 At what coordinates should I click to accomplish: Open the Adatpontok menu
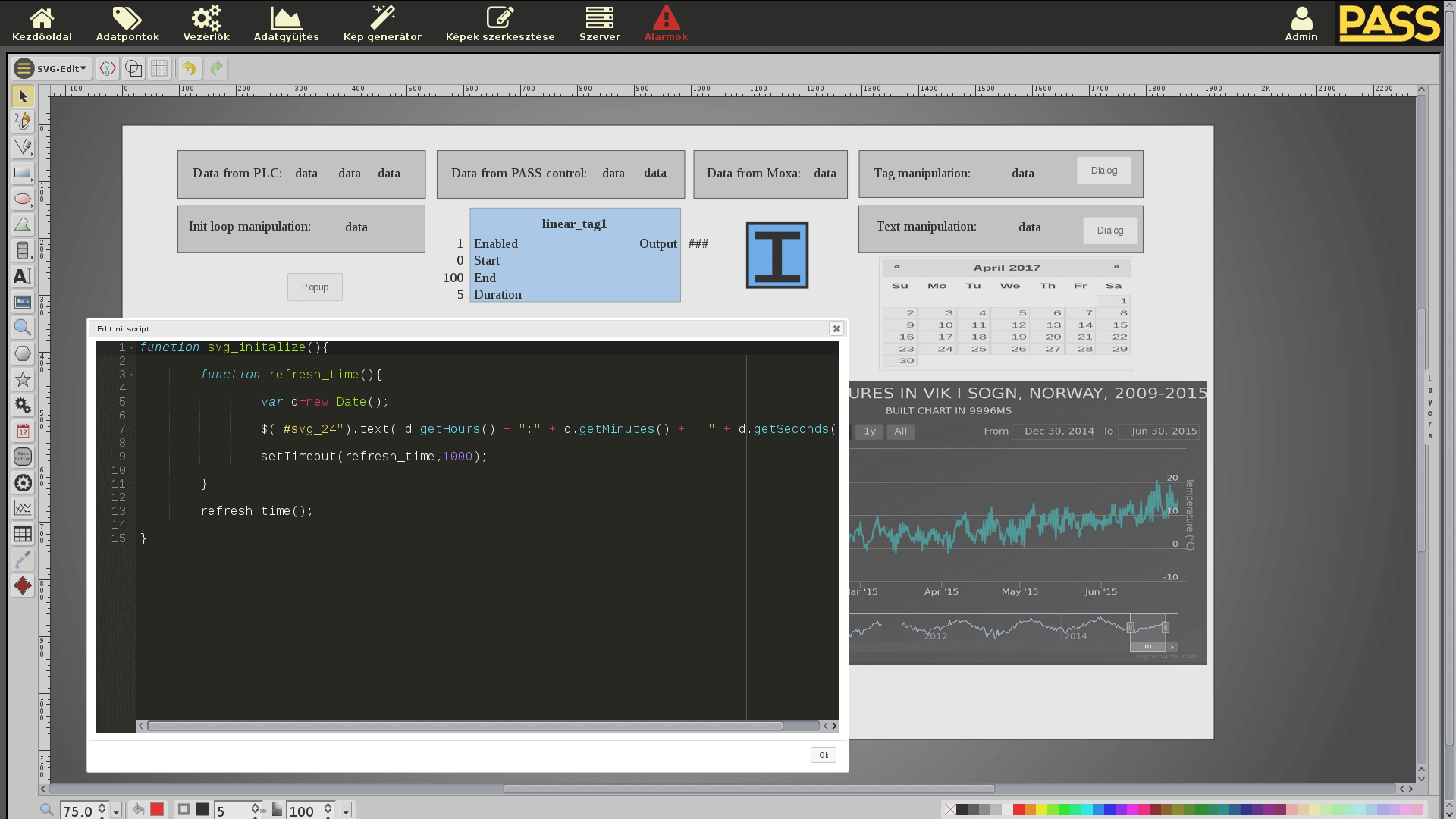[x=127, y=24]
